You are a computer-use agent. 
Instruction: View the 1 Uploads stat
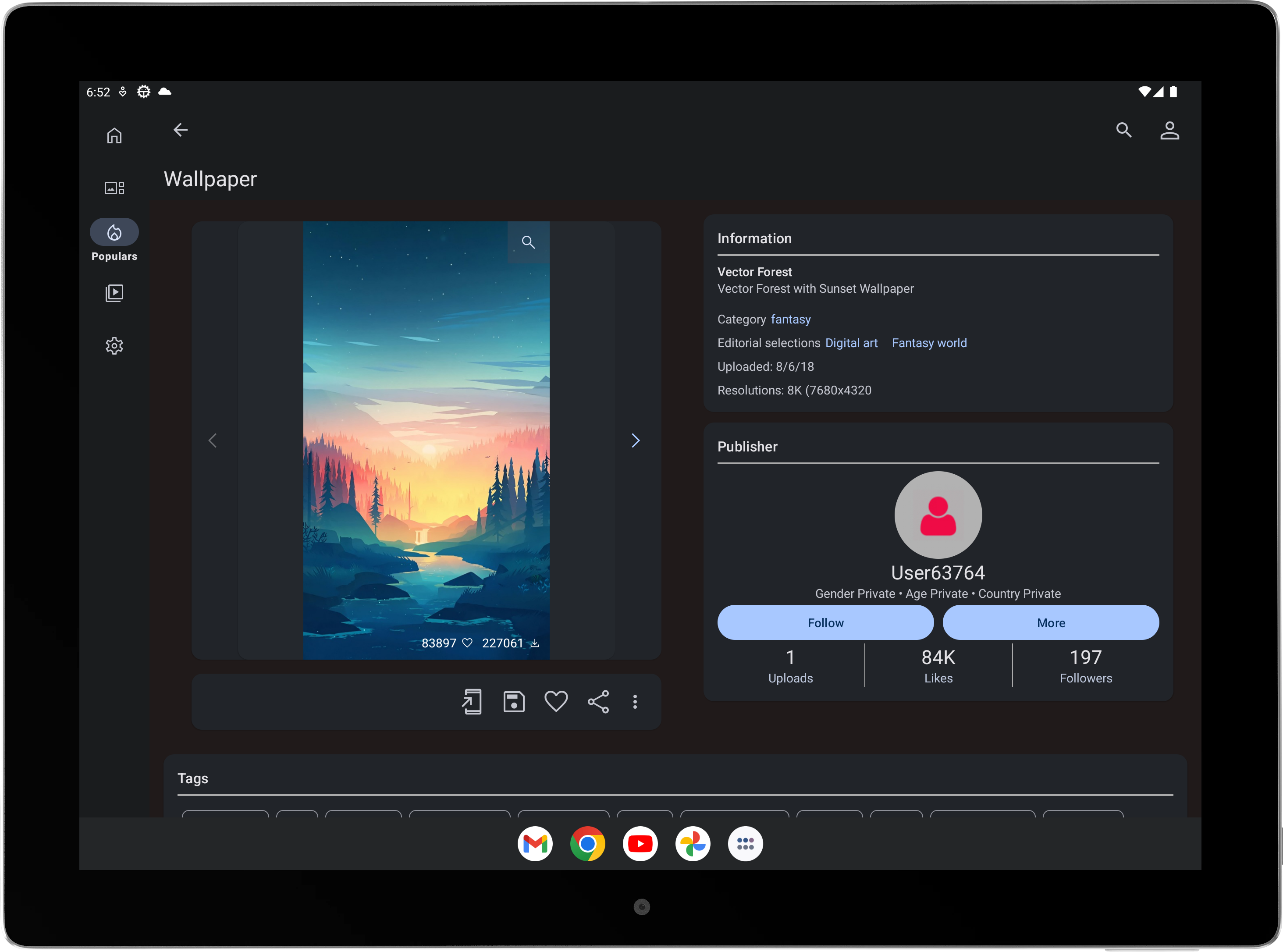click(790, 666)
